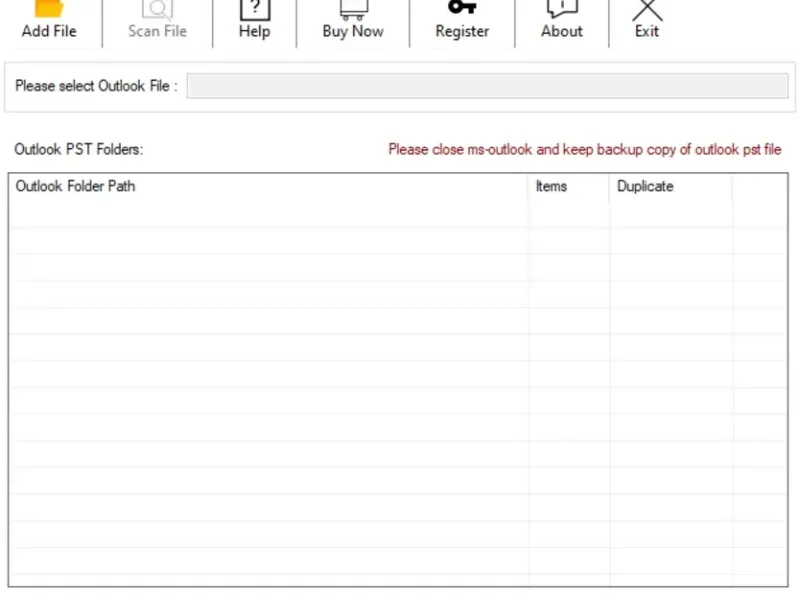
Task: Click the Exit X icon
Action: 647,9
